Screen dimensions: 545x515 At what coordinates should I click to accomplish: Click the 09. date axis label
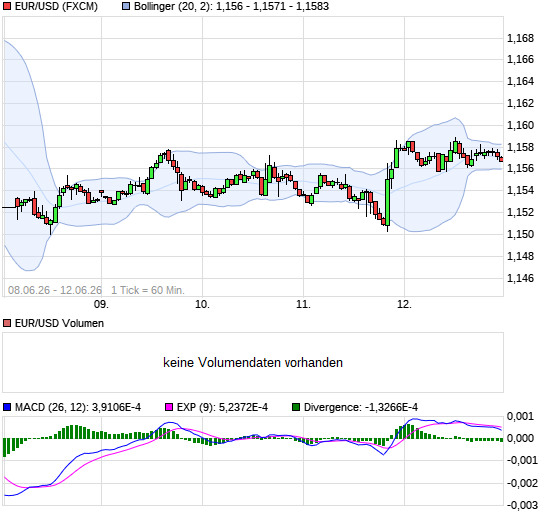tap(101, 304)
